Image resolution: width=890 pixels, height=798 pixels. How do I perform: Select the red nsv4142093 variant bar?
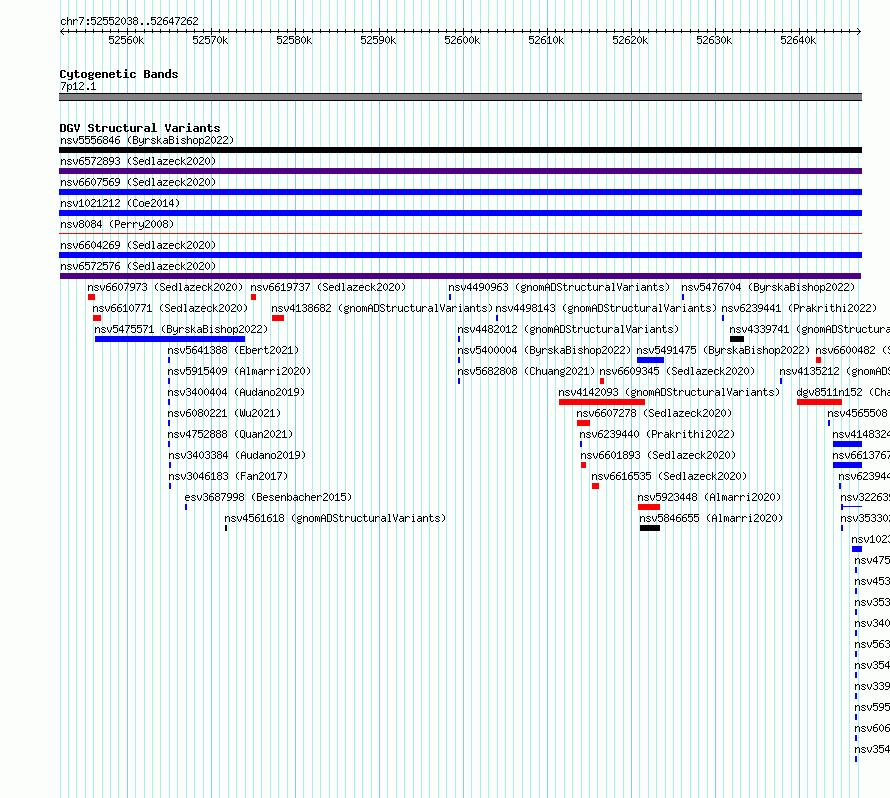(602, 402)
